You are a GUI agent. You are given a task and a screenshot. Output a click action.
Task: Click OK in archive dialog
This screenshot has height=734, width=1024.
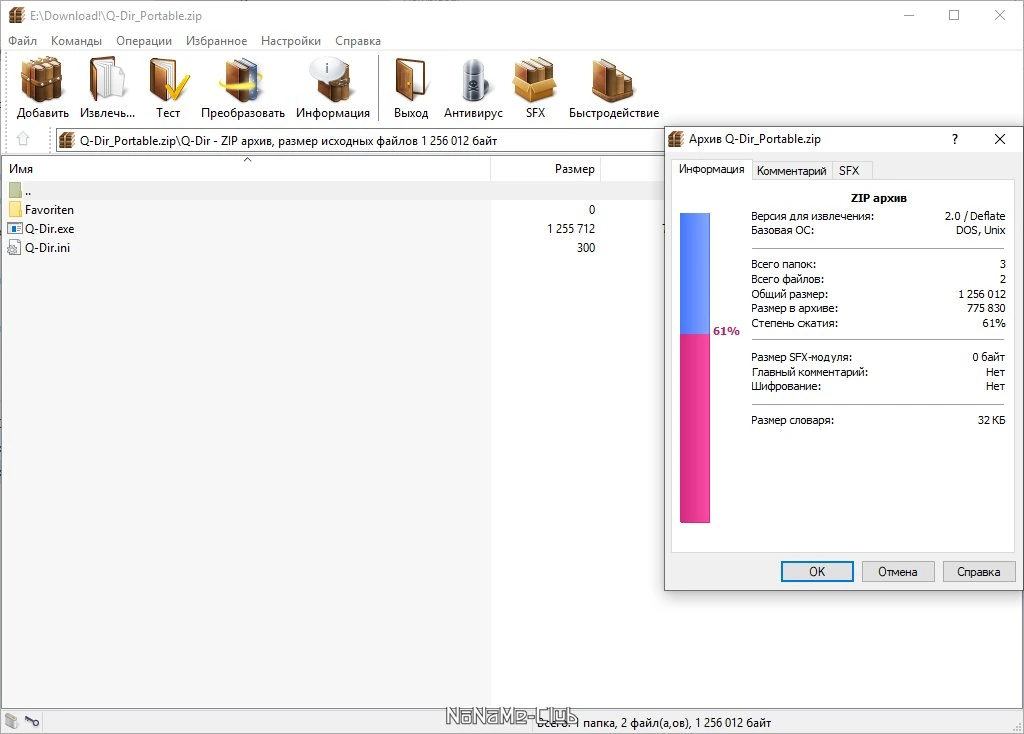(x=817, y=571)
